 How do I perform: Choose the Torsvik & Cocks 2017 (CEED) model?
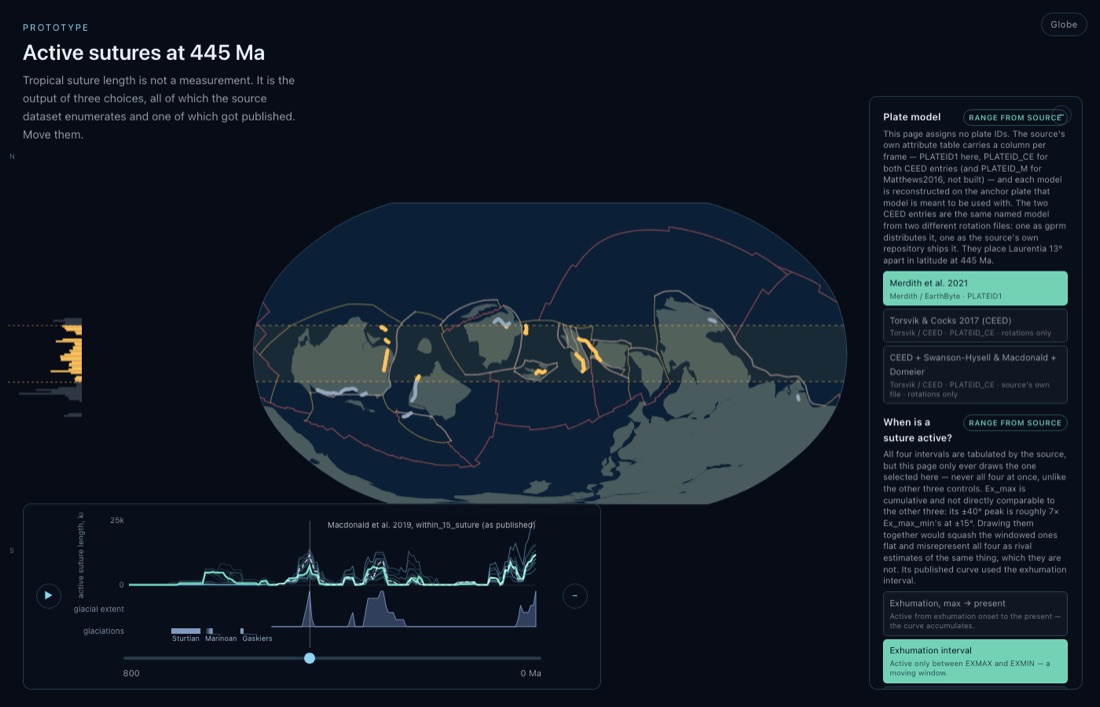point(975,325)
